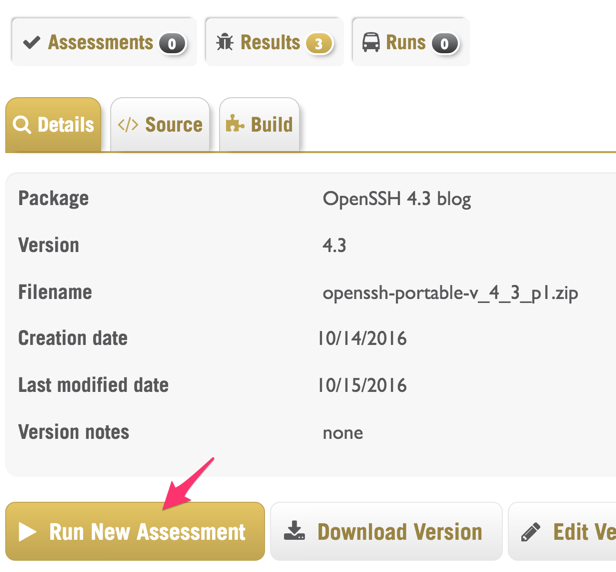Select filename 'openssh-portable-v_4_3_p1.zip'

[450, 293]
